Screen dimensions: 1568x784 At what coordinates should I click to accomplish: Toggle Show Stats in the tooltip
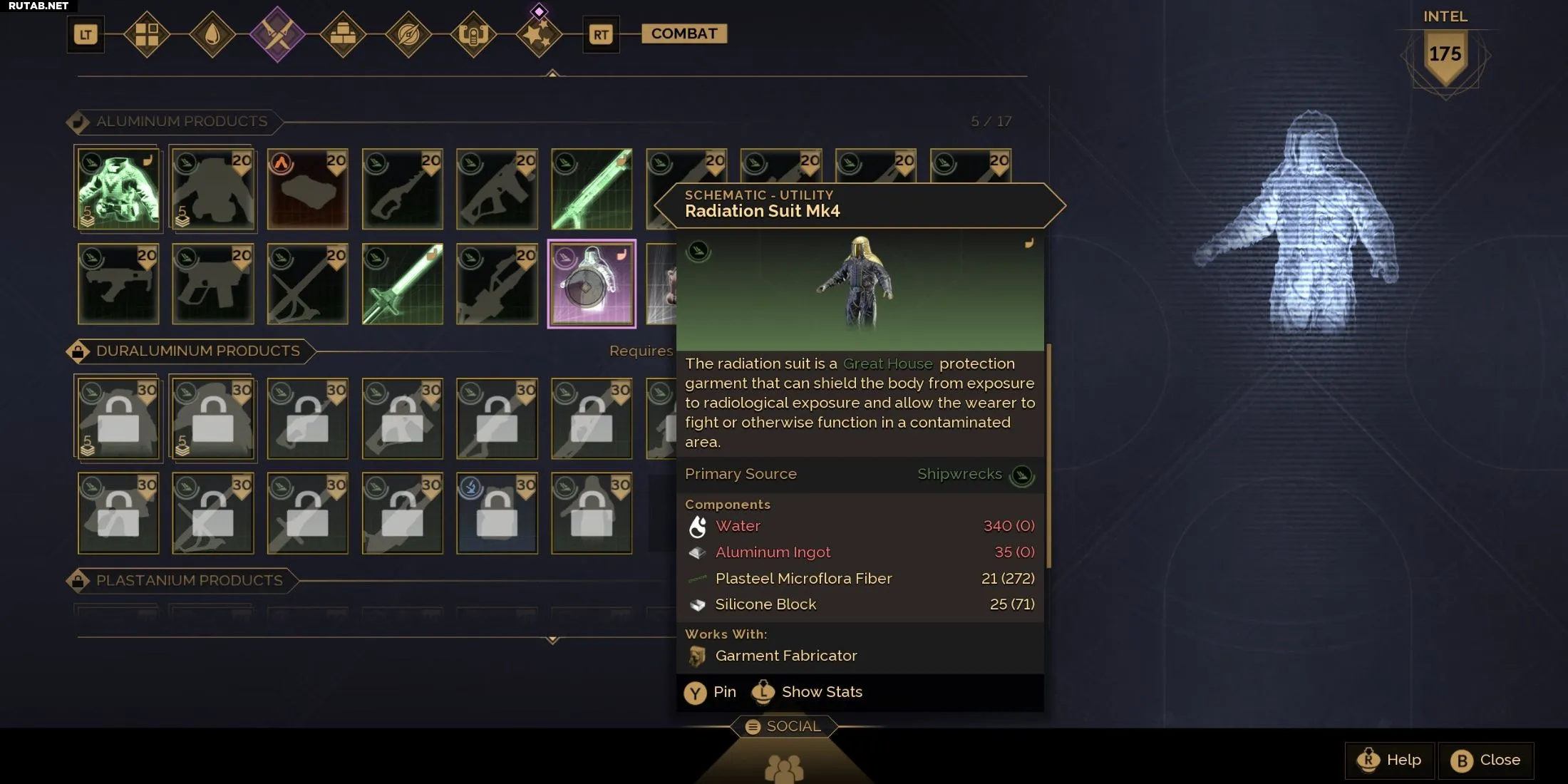[x=808, y=692]
